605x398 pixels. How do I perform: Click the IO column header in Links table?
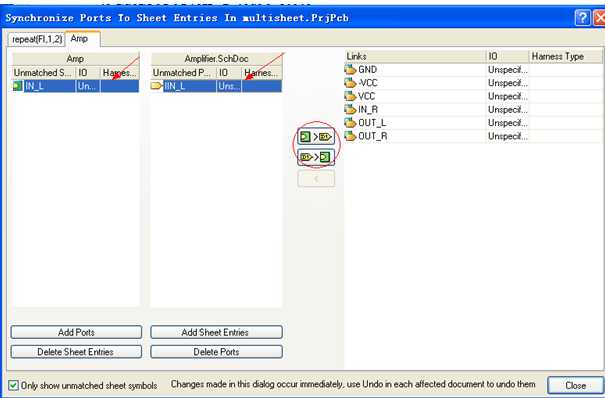507,56
